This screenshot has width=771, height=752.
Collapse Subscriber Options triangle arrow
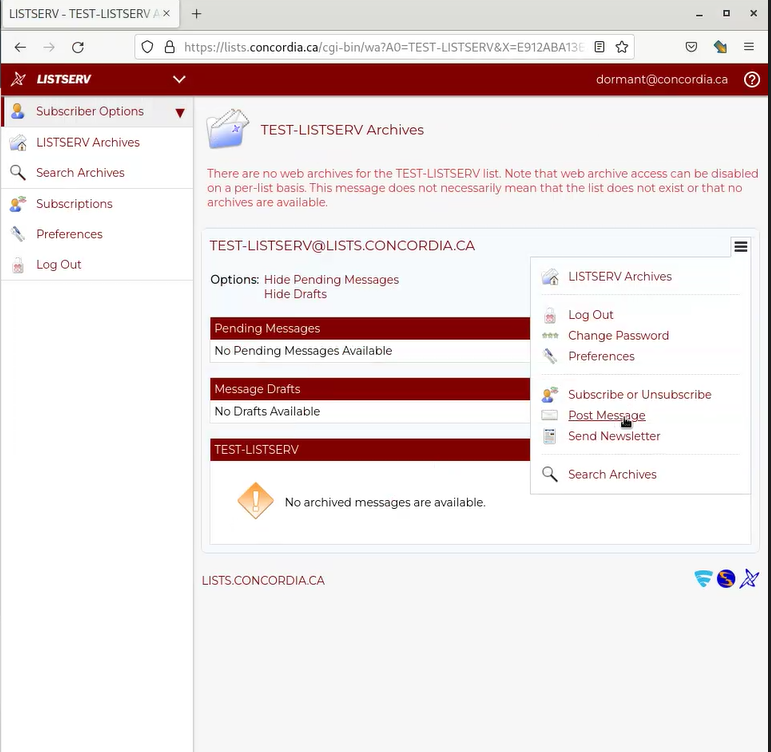180,113
